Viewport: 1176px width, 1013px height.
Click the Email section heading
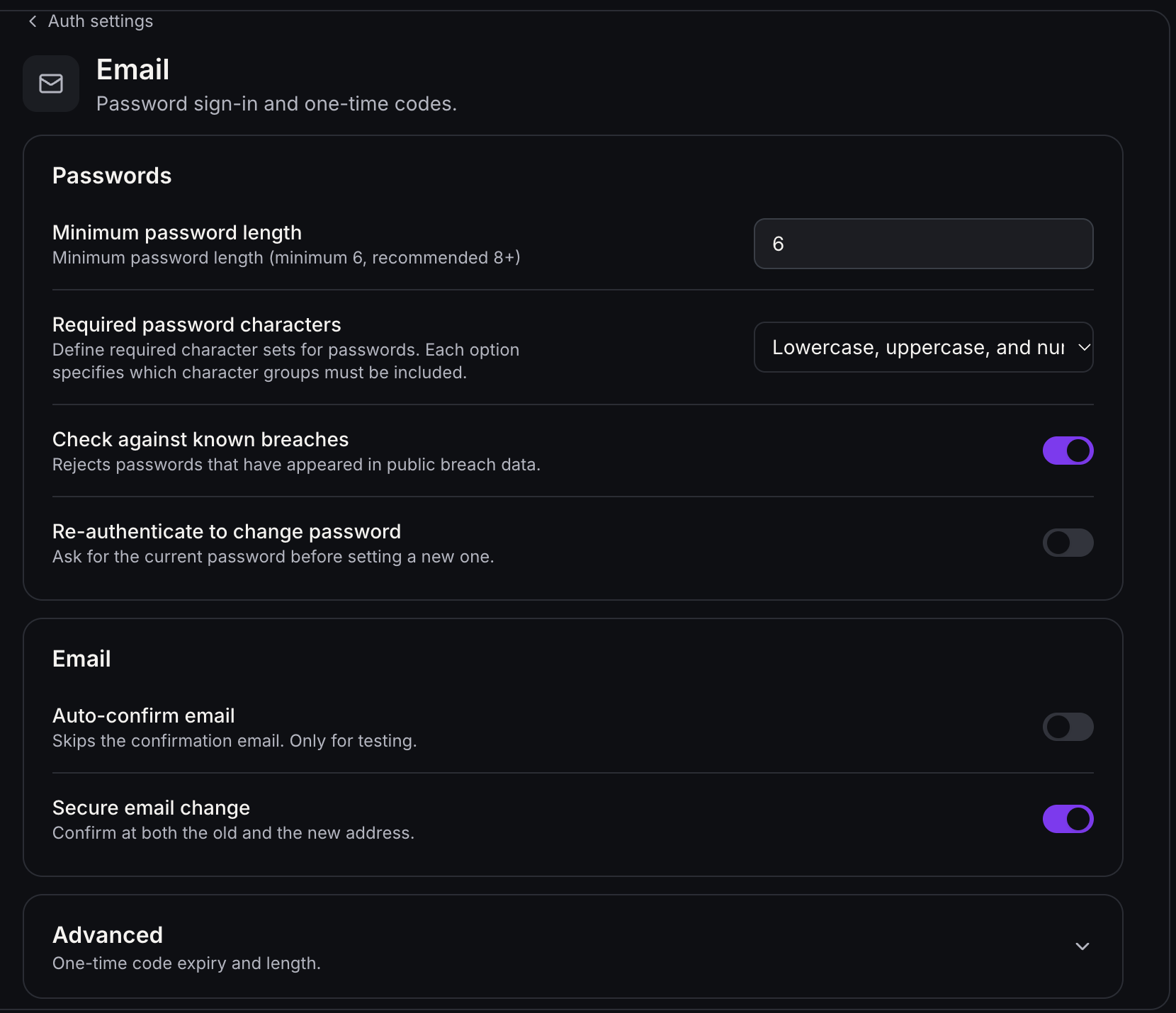pyautogui.click(x=81, y=659)
